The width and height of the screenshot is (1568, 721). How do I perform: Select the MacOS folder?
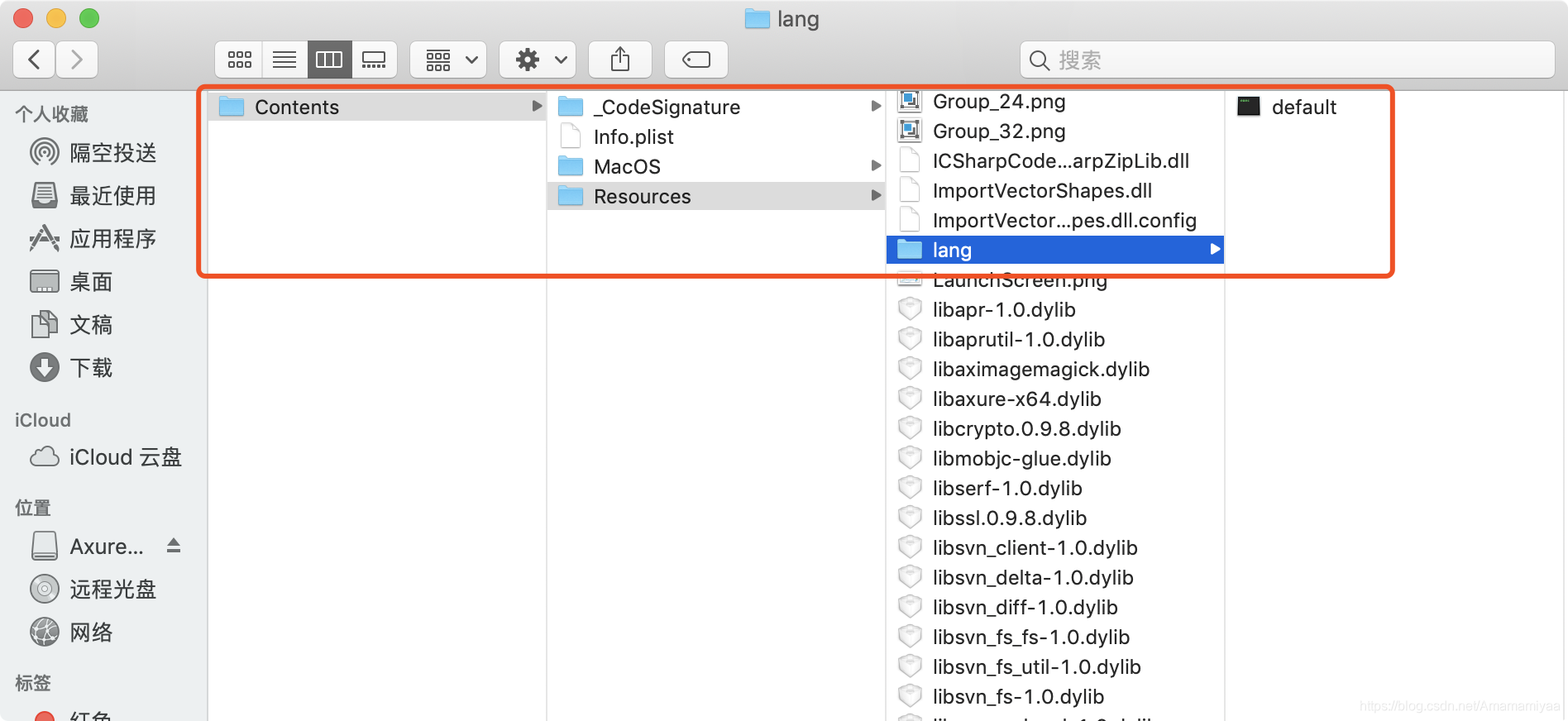pyautogui.click(x=715, y=166)
